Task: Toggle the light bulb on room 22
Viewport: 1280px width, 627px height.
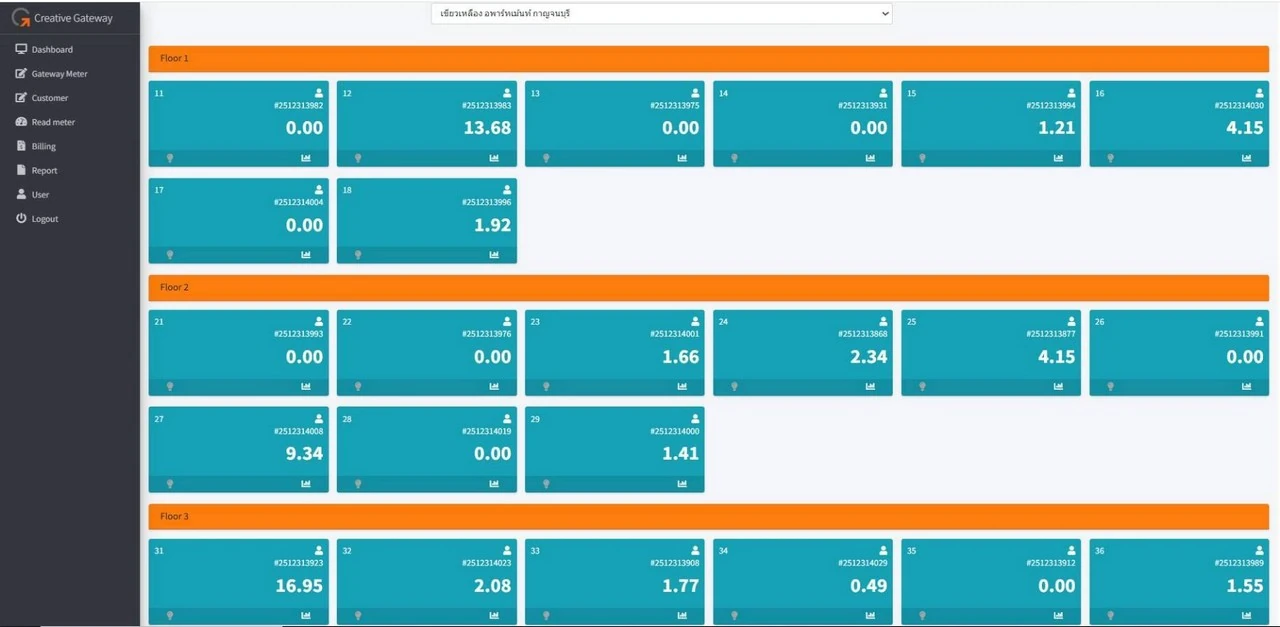Action: [358, 387]
